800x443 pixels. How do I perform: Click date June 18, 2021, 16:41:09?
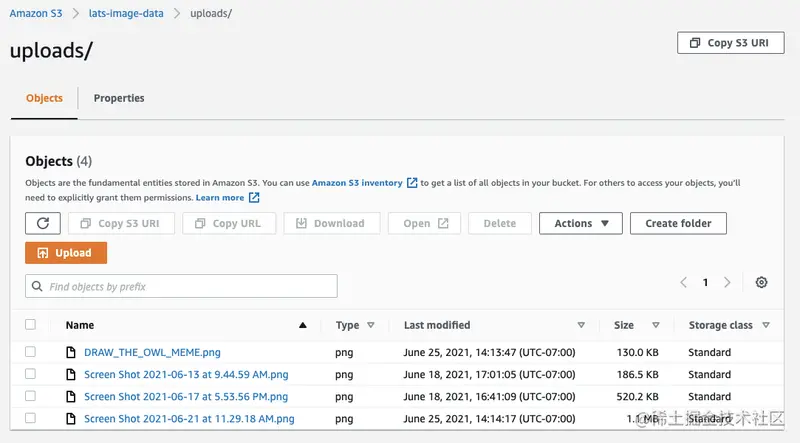coord(489,397)
